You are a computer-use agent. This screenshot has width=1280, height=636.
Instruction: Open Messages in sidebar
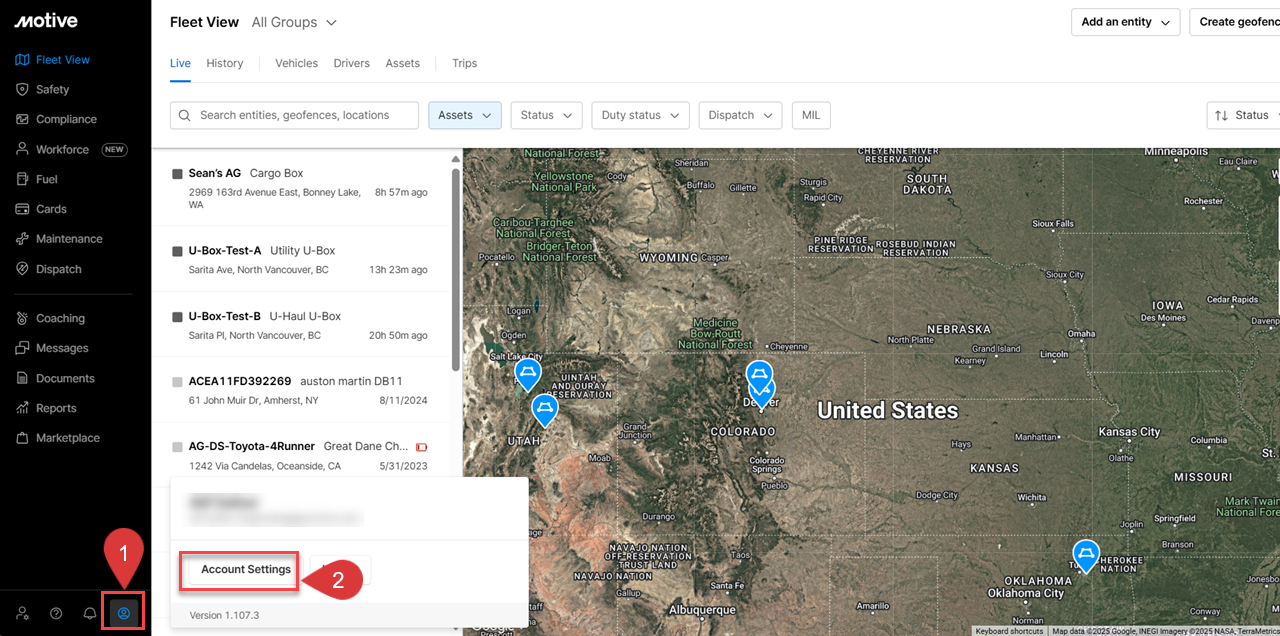pyautogui.click(x=62, y=348)
